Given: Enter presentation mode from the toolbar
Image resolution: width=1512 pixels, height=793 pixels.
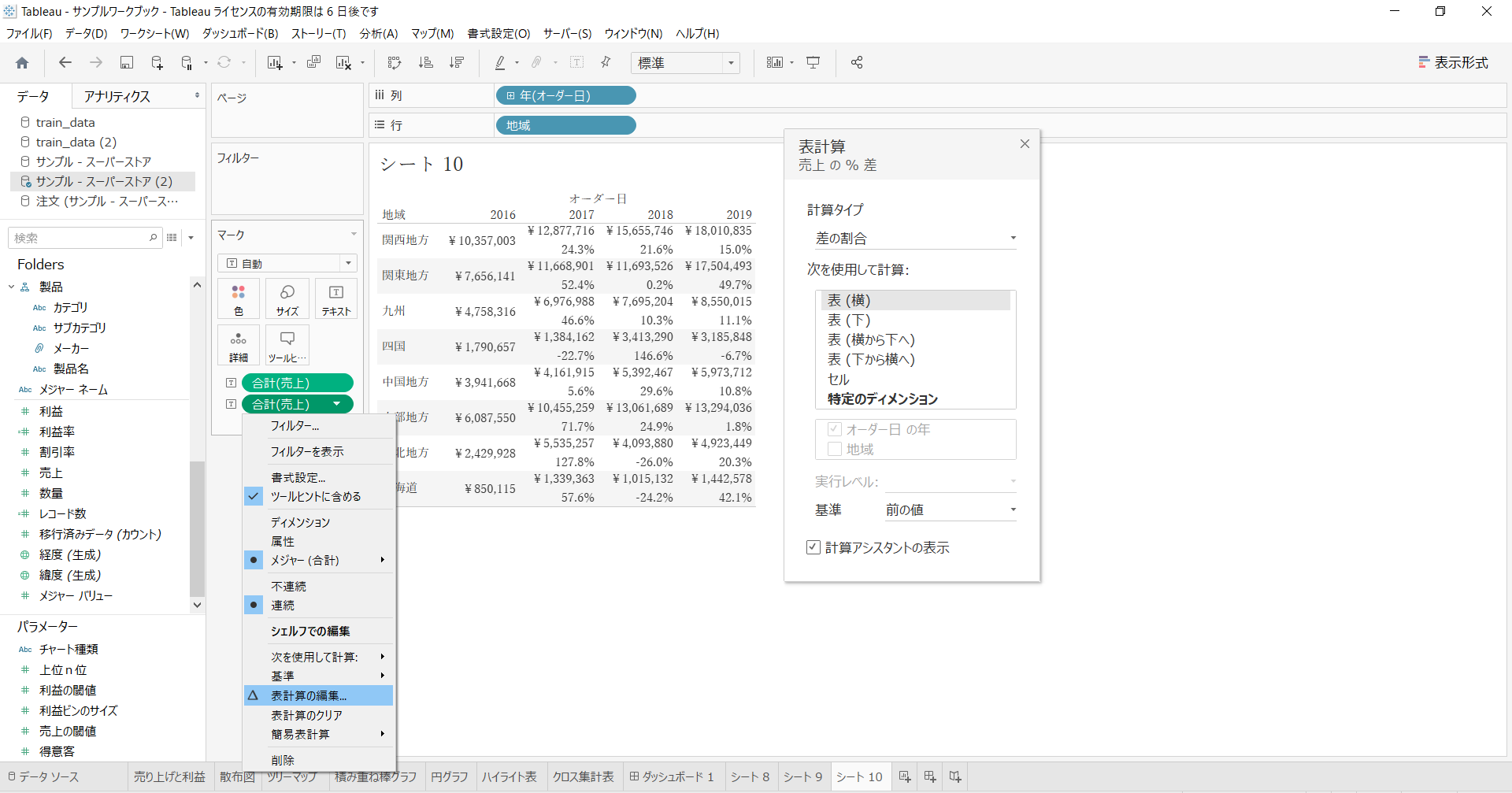Looking at the screenshot, I should pos(813,63).
